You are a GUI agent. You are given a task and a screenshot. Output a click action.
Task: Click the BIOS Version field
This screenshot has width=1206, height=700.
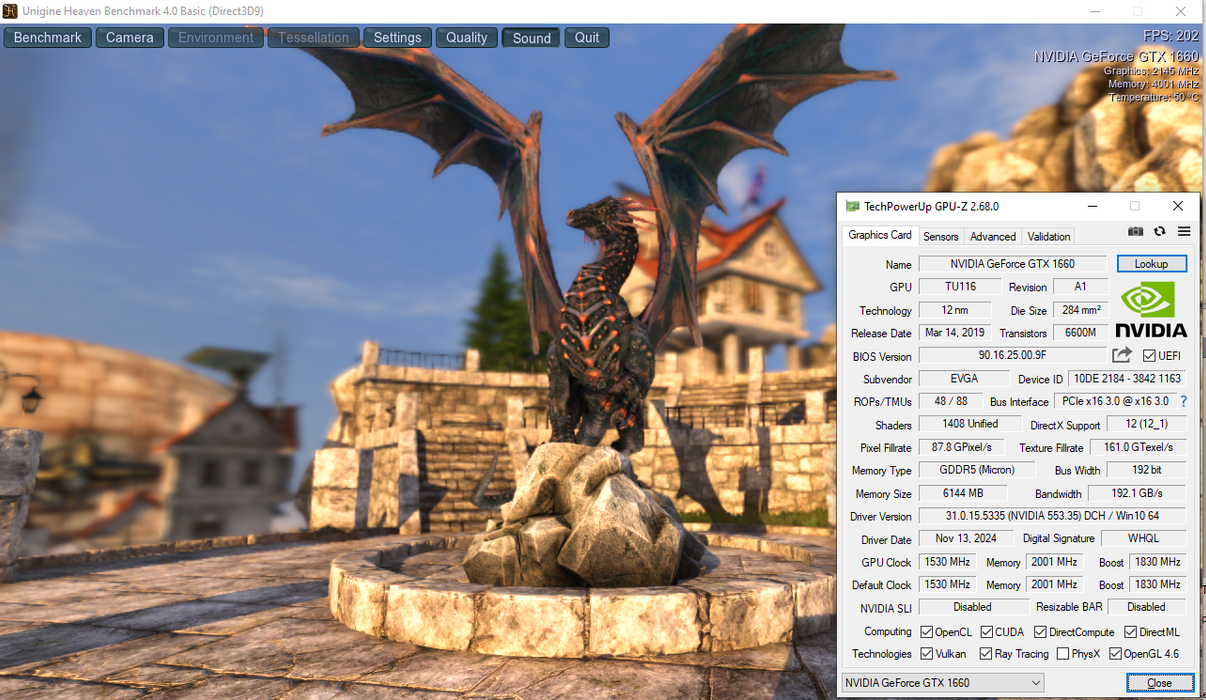tap(1012, 356)
